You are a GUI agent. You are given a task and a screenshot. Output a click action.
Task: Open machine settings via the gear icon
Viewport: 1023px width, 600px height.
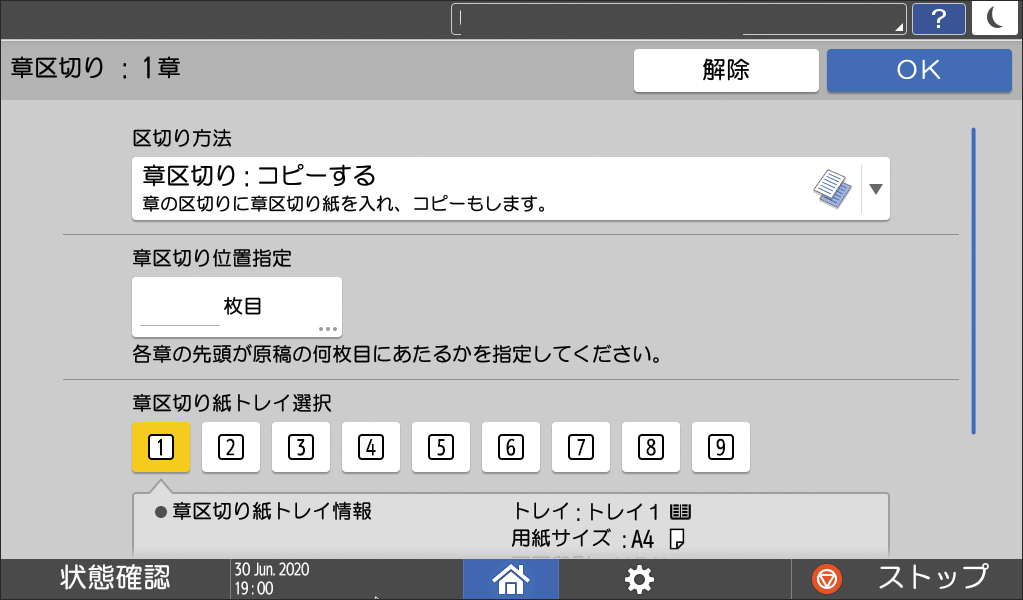click(637, 578)
